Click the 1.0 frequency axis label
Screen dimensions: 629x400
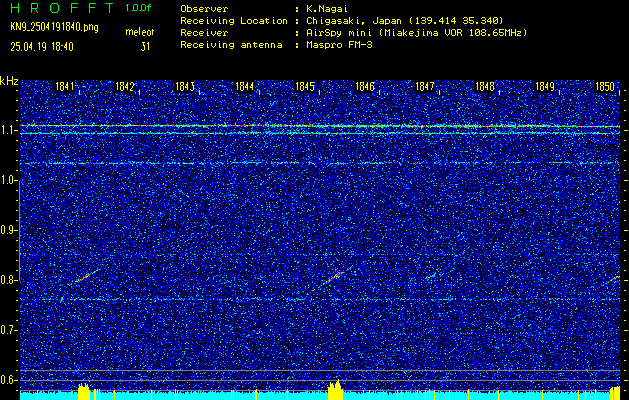[x=7, y=180]
